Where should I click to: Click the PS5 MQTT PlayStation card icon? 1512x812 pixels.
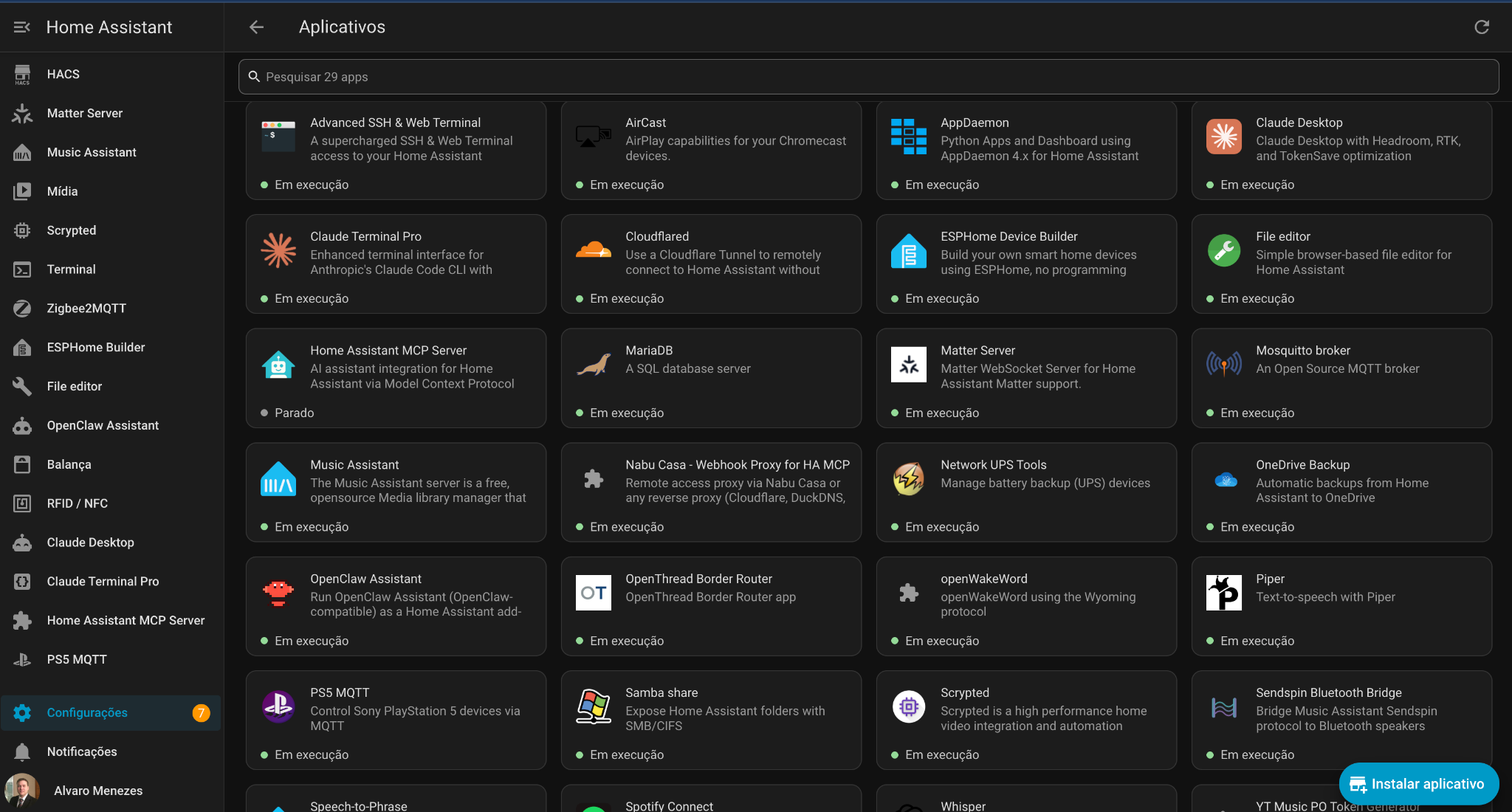click(278, 707)
